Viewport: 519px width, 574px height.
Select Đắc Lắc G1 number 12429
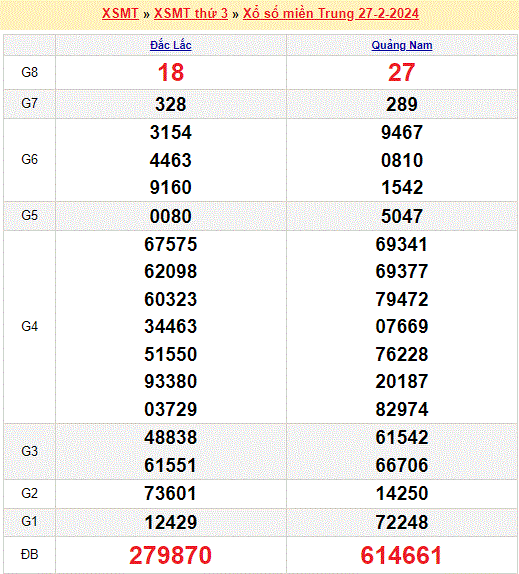pos(171,522)
